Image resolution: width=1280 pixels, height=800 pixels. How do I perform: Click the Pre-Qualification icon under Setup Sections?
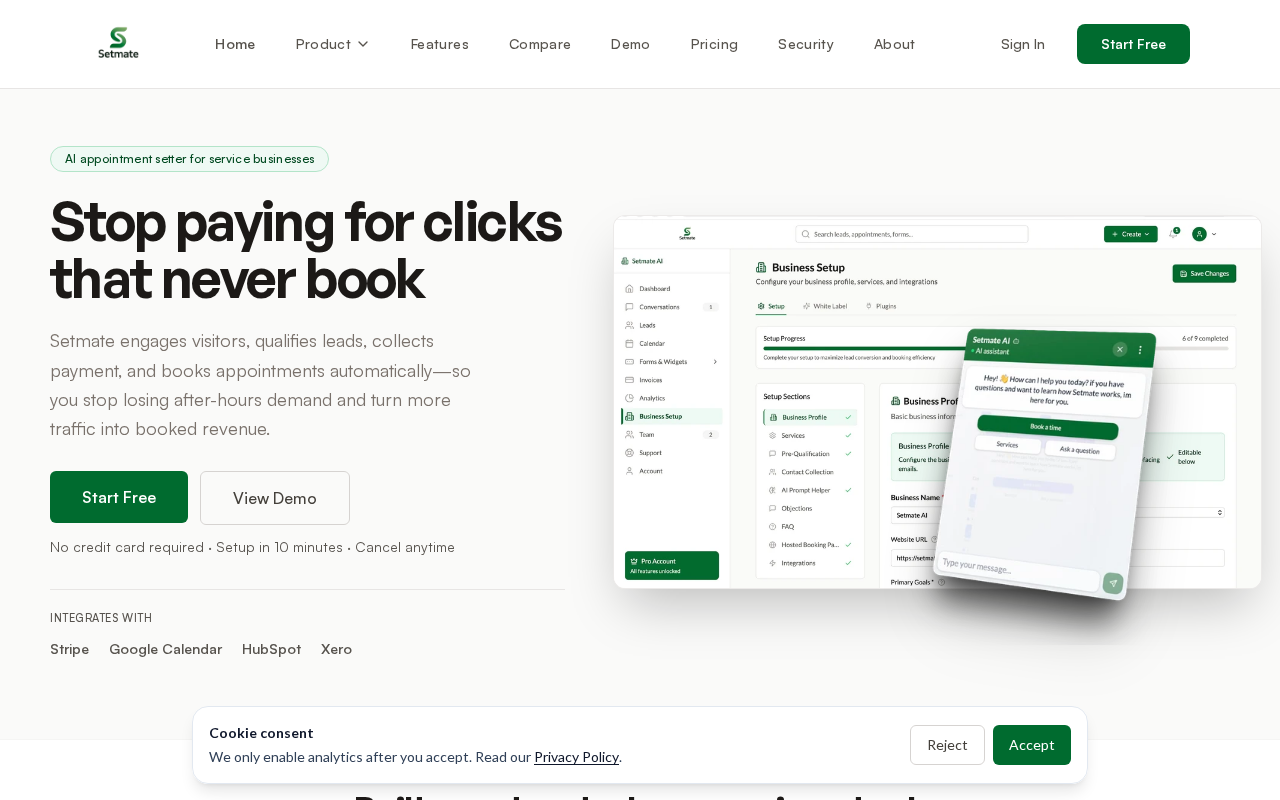click(772, 453)
